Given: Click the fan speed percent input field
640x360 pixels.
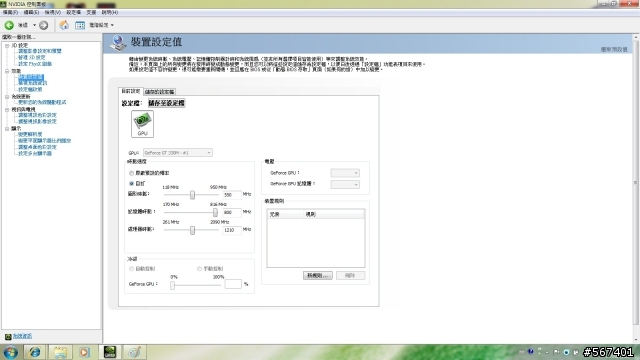Looking at the screenshot, I should (233, 284).
